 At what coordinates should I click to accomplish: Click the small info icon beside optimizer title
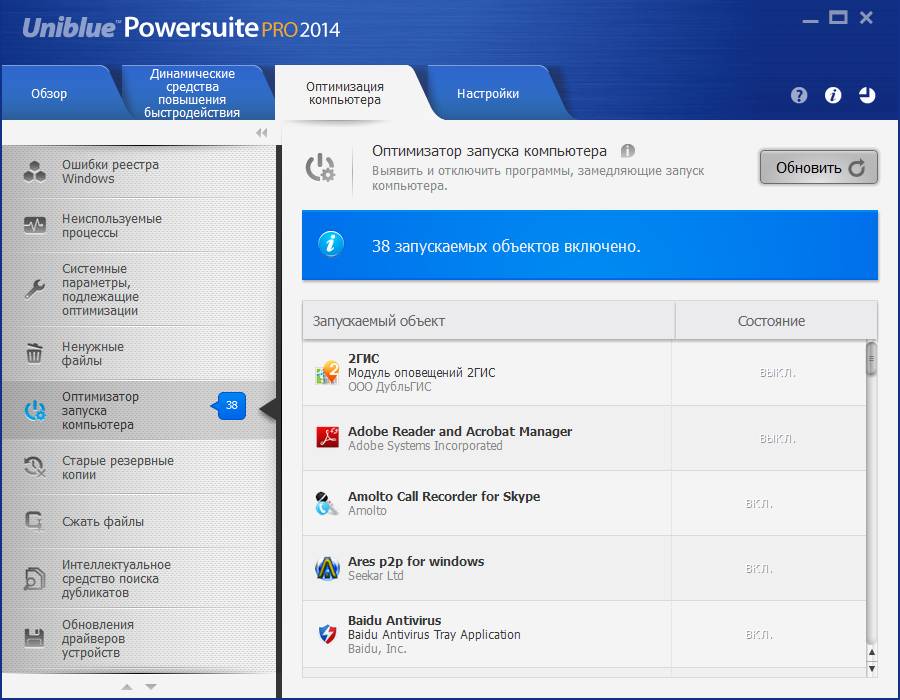pos(628,151)
